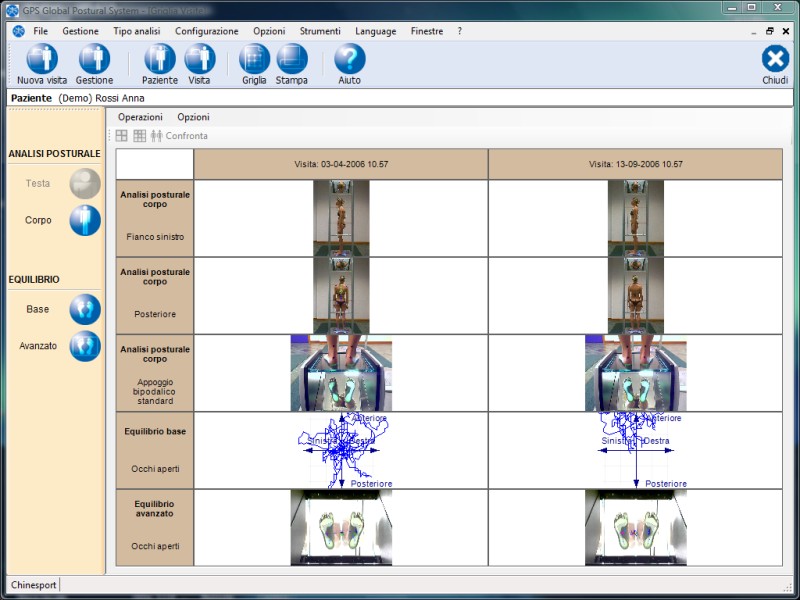Open Equilibrio avanzato thumbnail for visit 13-09-2006
The height and width of the screenshot is (600, 800).
[x=635, y=527]
